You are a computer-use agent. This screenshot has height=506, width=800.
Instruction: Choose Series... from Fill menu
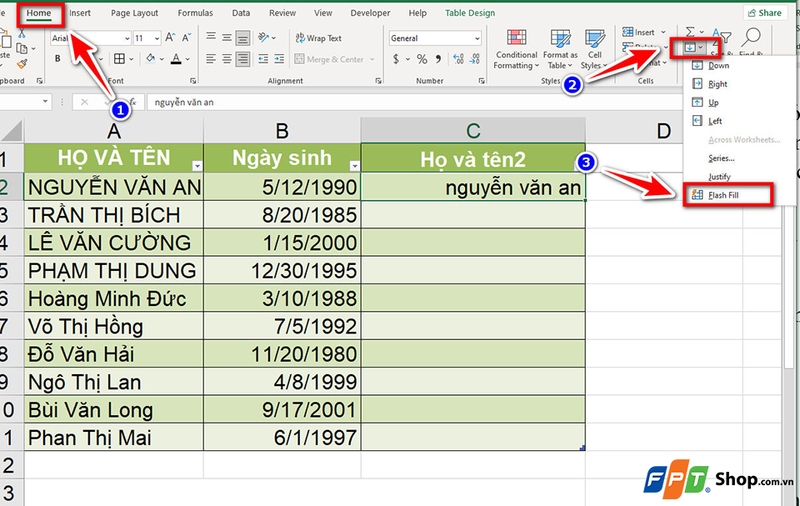tap(721, 158)
